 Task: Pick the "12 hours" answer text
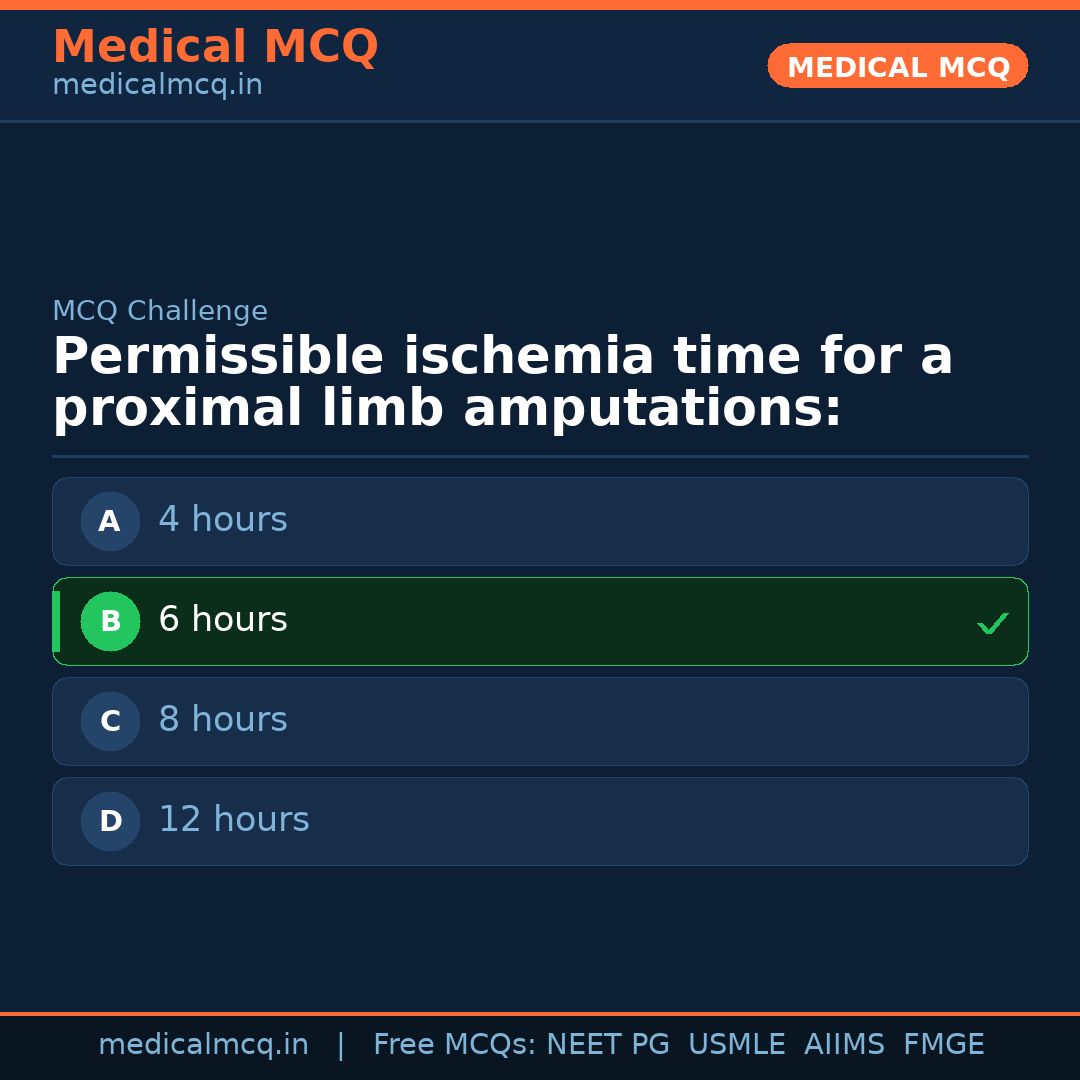[234, 820]
